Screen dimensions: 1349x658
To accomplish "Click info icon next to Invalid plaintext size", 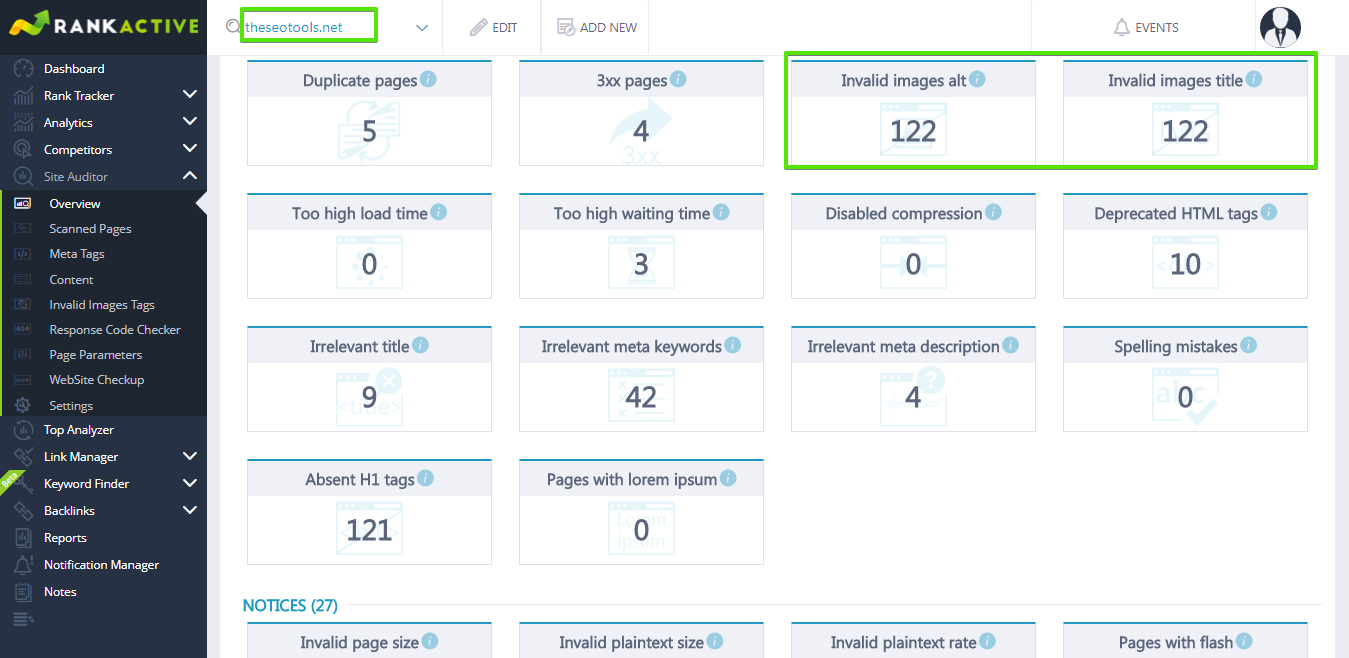I will pyautogui.click(x=715, y=641).
